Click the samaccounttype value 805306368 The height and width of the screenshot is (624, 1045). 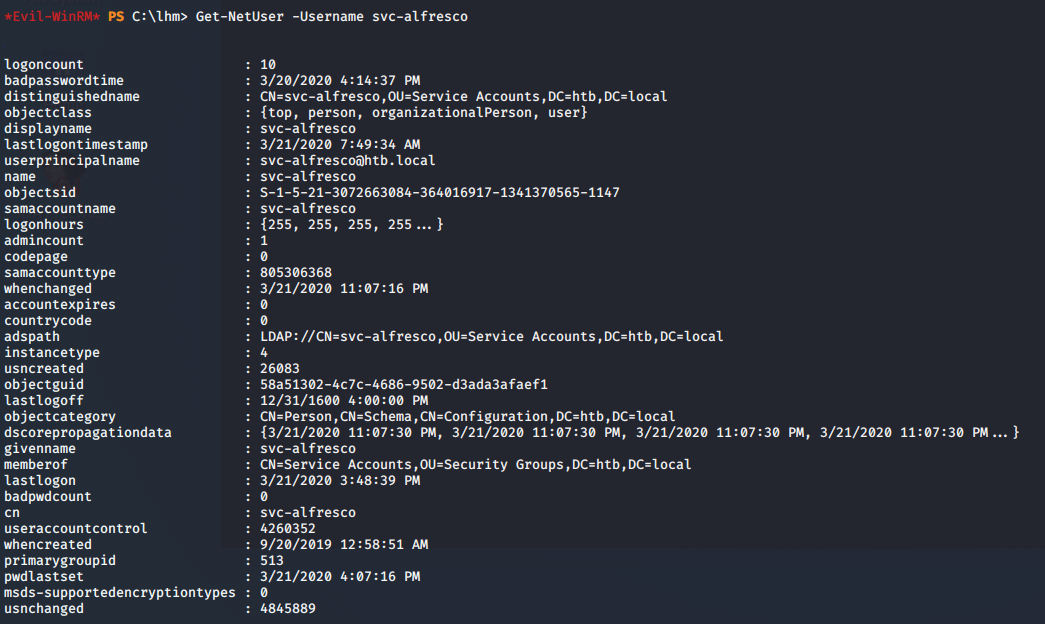295,273
